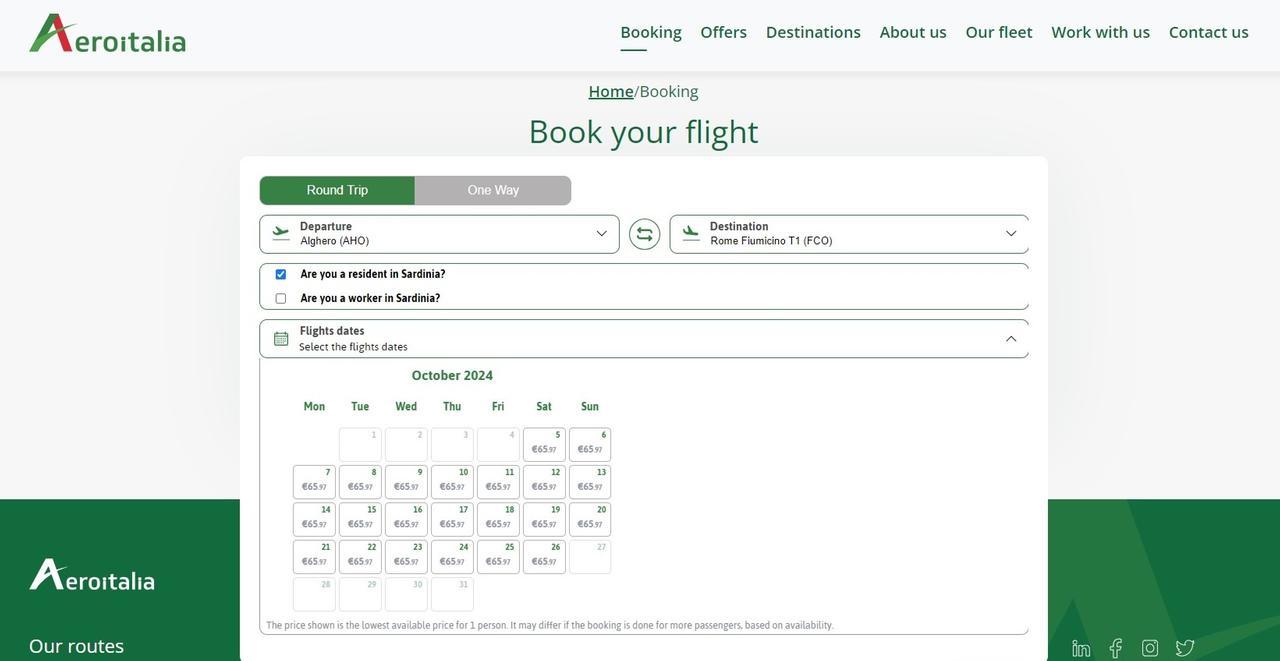Collapse the Flights dates calendar
Image resolution: width=1280 pixels, height=661 pixels.
1011,339
